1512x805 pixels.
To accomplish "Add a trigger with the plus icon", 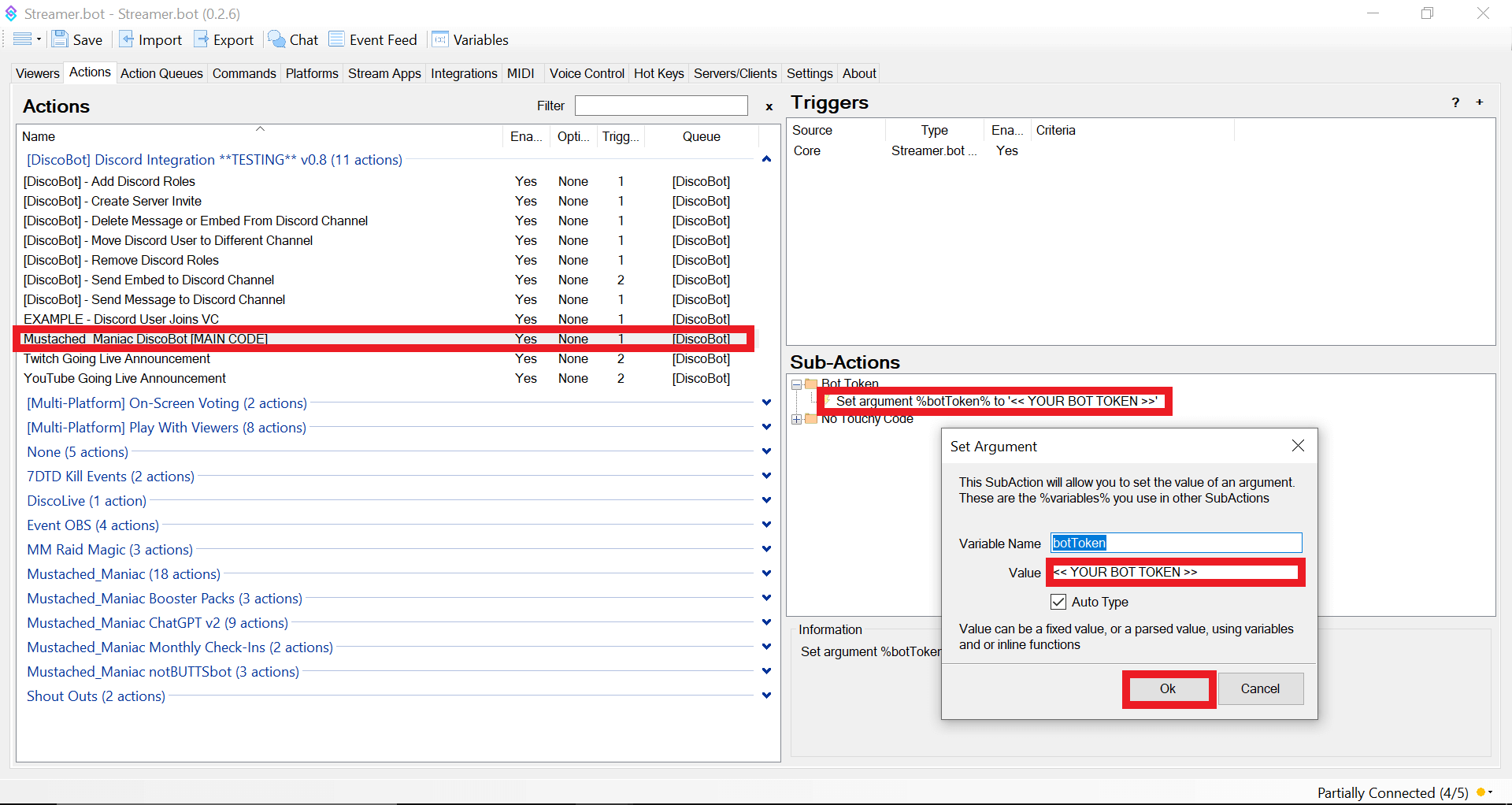I will [1480, 102].
